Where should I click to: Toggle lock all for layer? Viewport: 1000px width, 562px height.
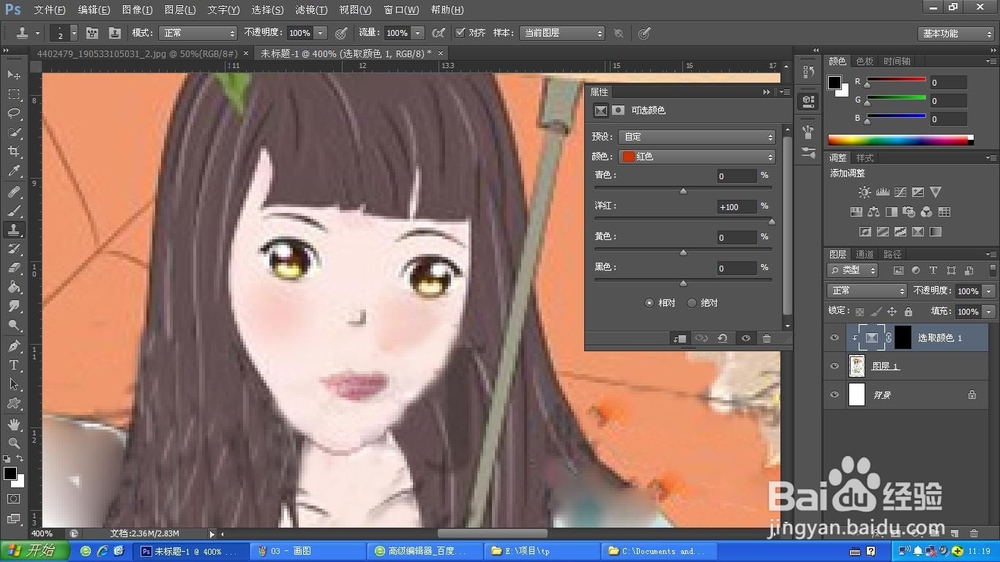908,311
